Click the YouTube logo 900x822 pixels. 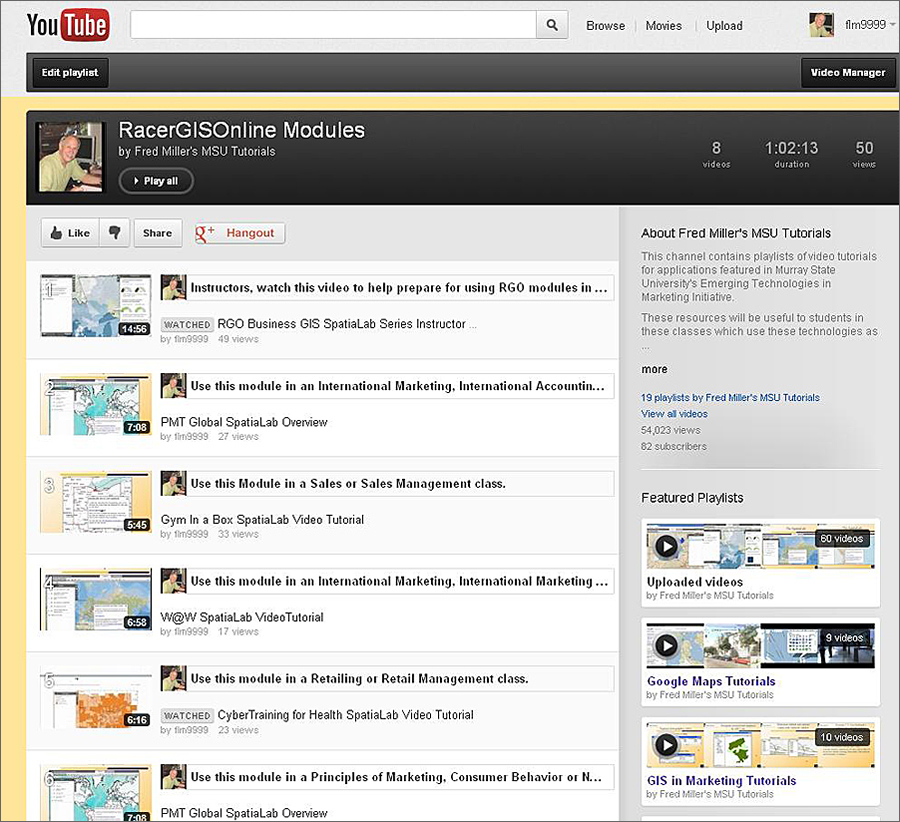pyautogui.click(x=68, y=25)
